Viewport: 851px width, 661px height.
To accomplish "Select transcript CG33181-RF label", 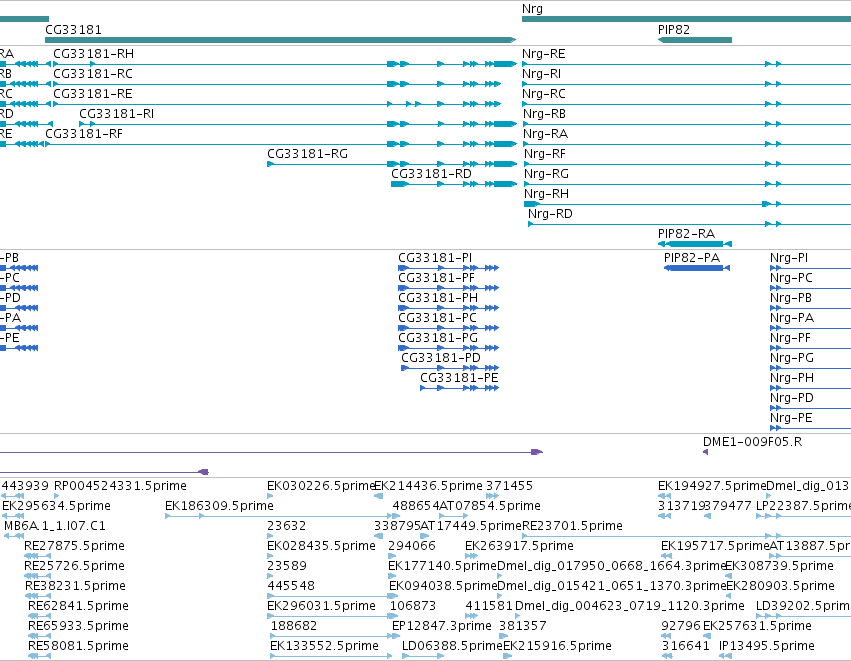I will coord(84,134).
